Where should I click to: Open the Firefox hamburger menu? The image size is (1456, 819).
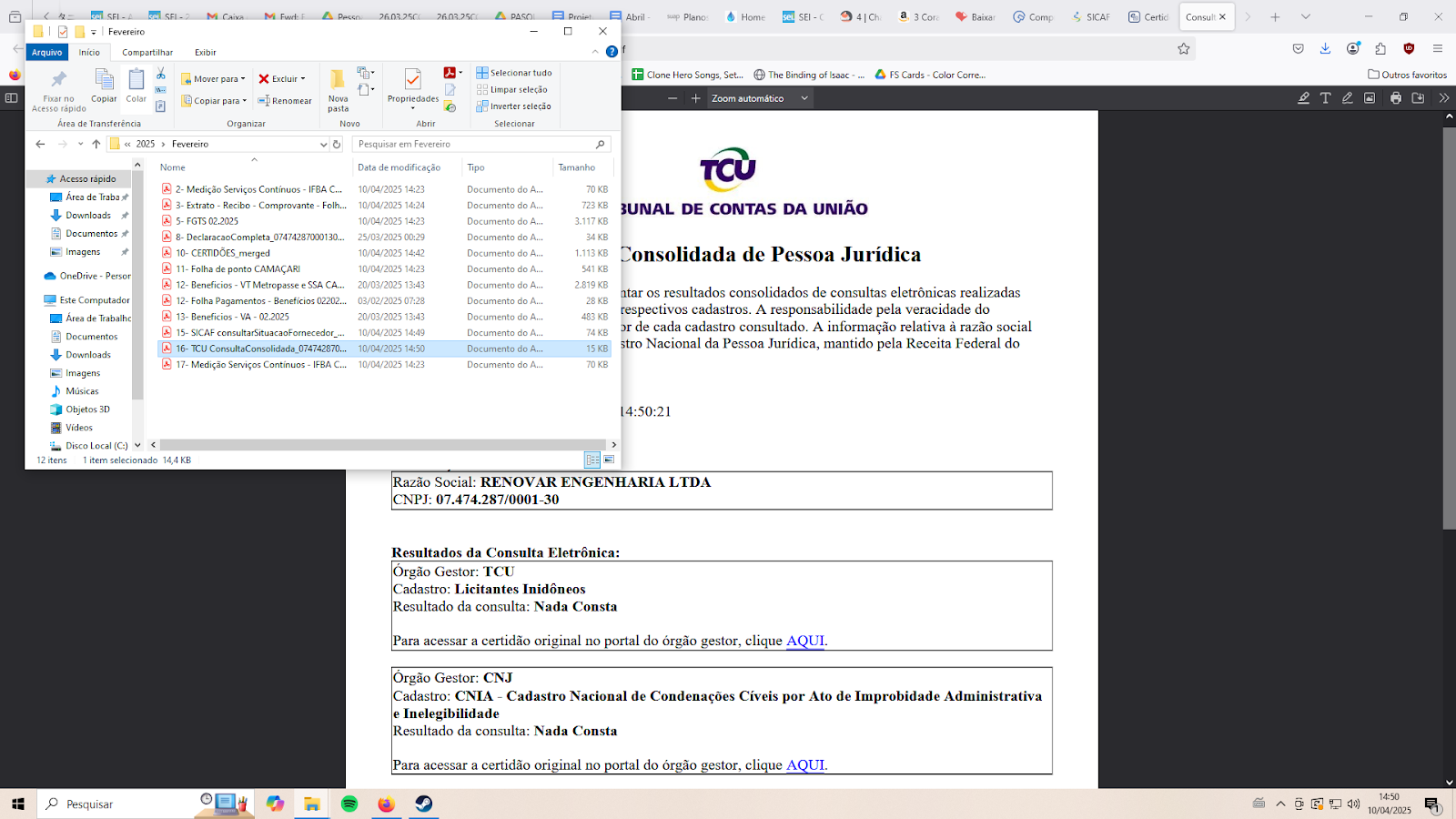click(x=1437, y=49)
